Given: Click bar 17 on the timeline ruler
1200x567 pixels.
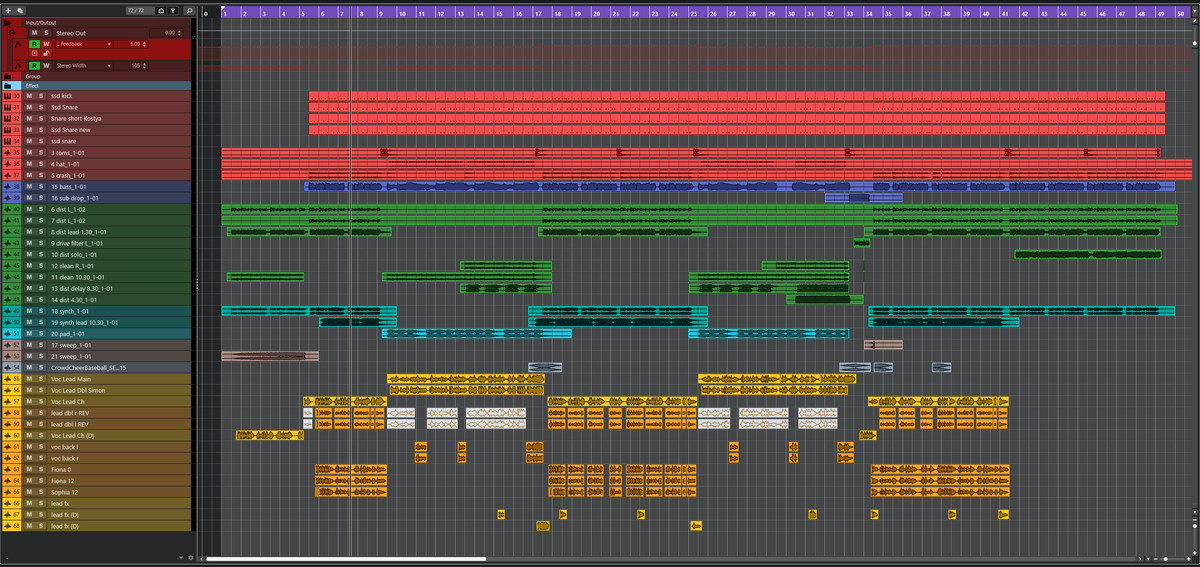Looking at the screenshot, I should [538, 12].
